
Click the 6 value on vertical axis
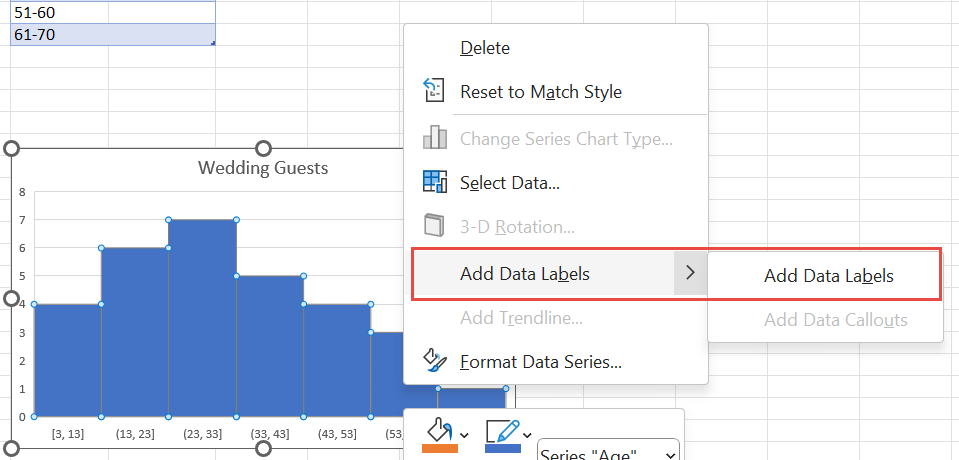coord(22,248)
